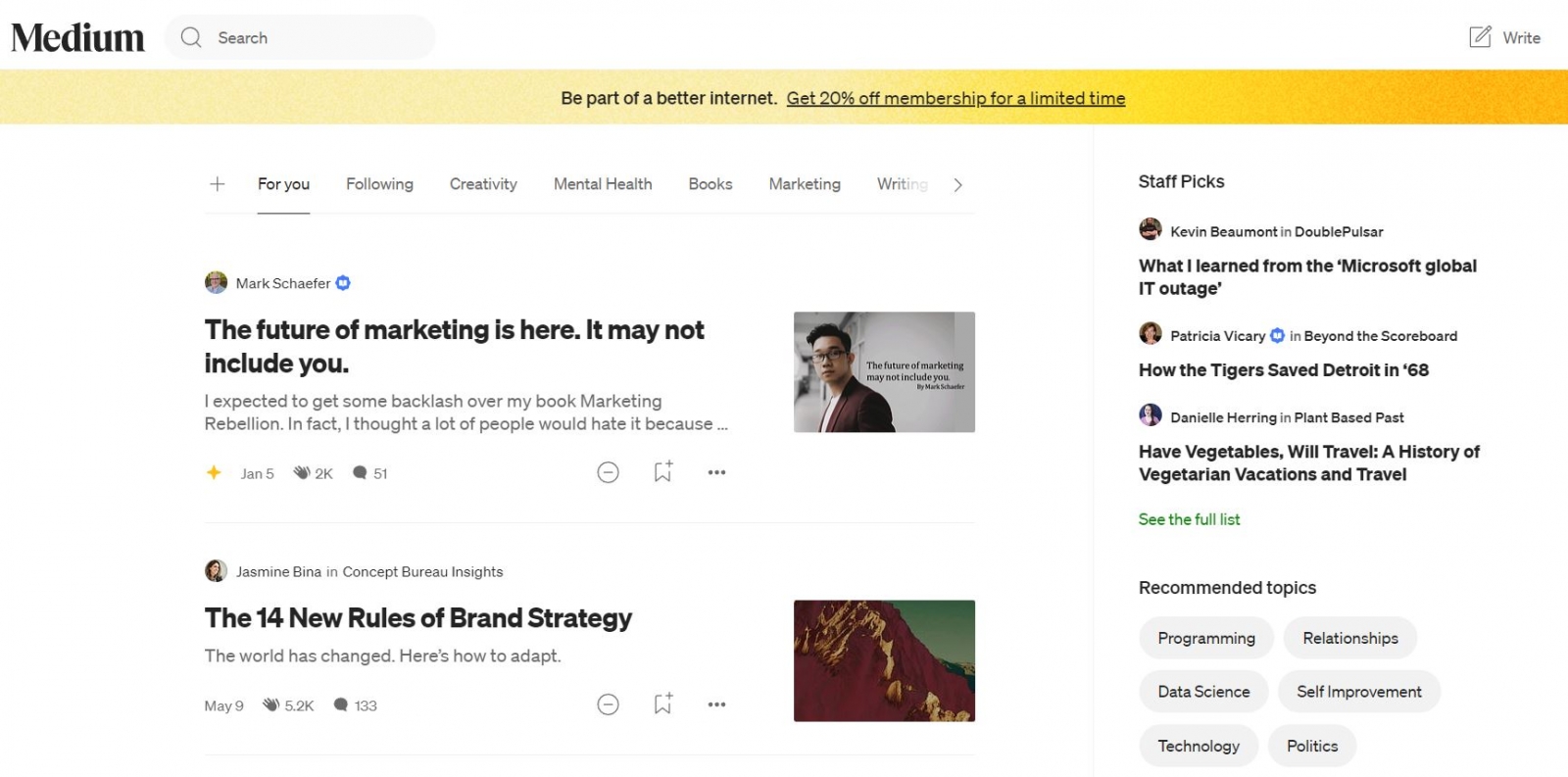Click into the Search field

314,38
